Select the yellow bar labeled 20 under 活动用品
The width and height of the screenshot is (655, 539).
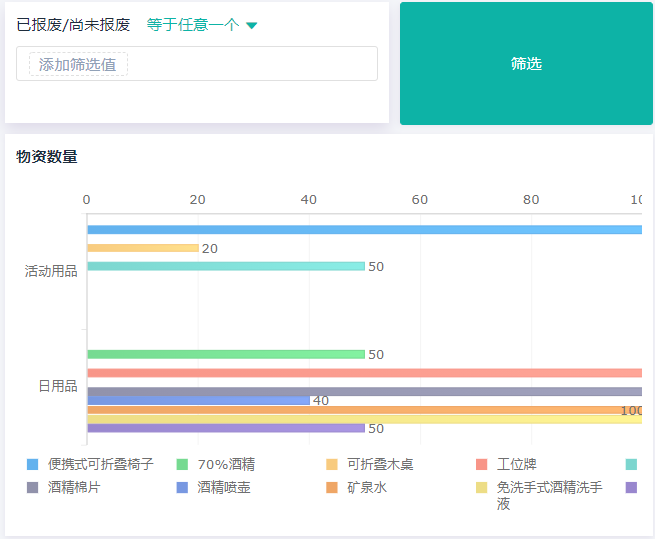tap(142, 248)
